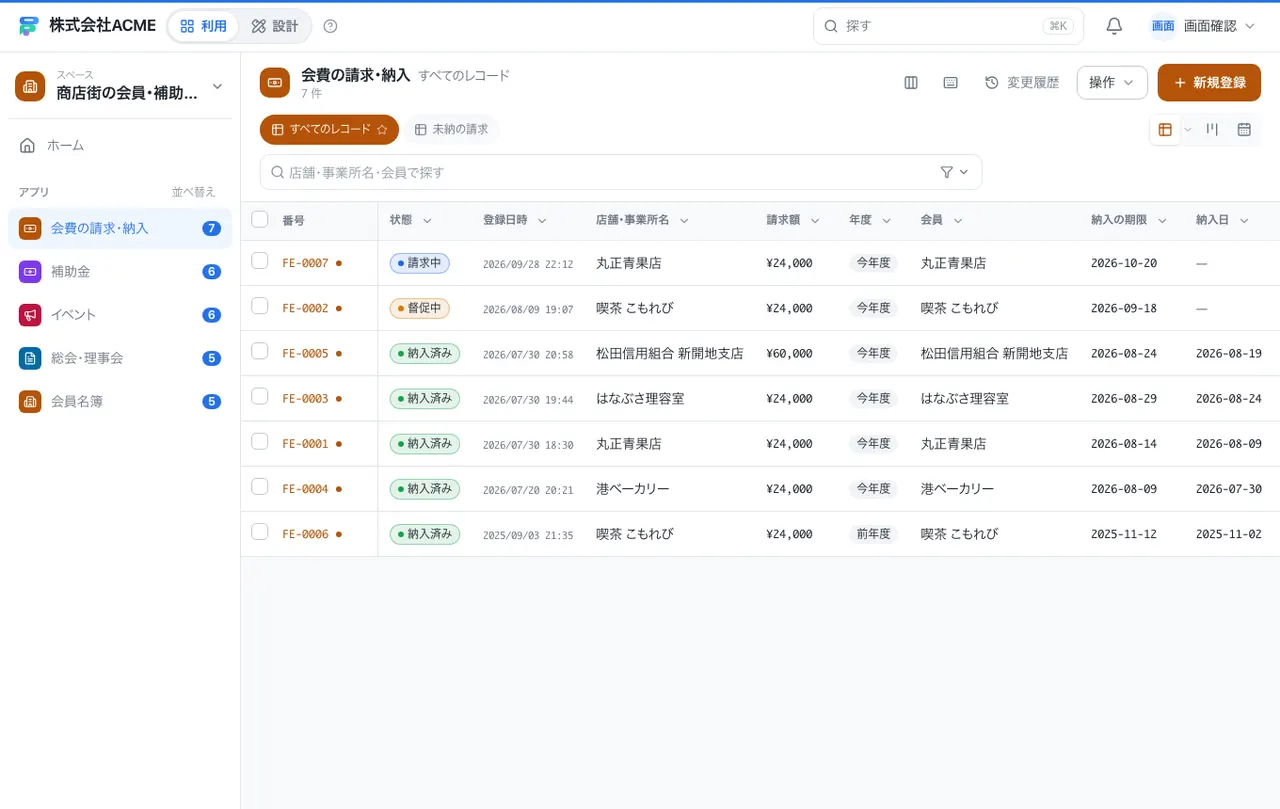
Task: Open the 画面確認 user menu
Action: click(x=1202, y=26)
